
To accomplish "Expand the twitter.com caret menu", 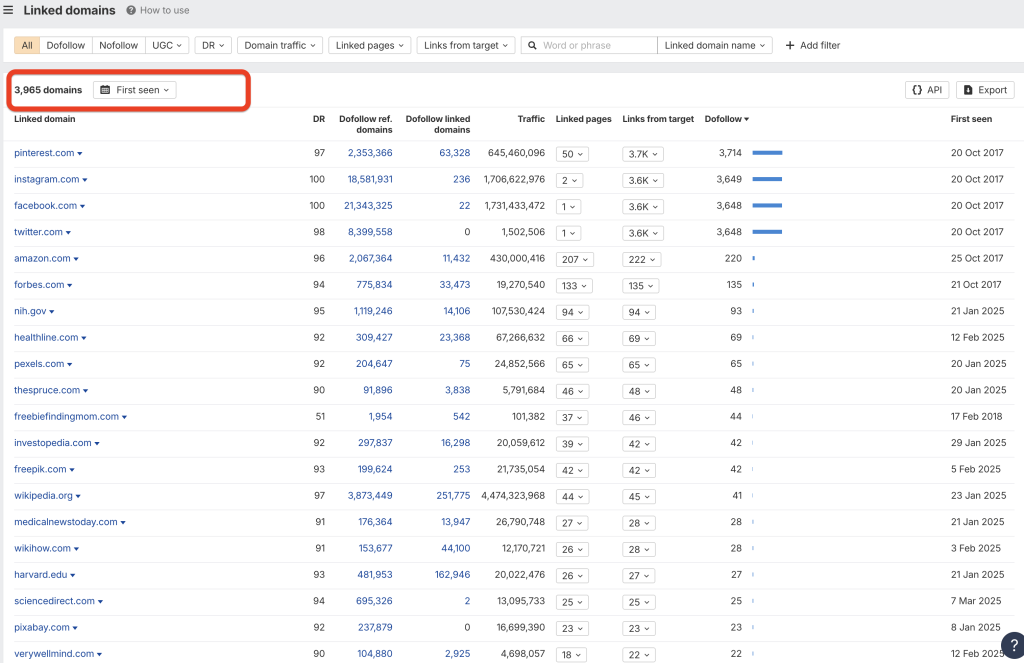I will [68, 233].
